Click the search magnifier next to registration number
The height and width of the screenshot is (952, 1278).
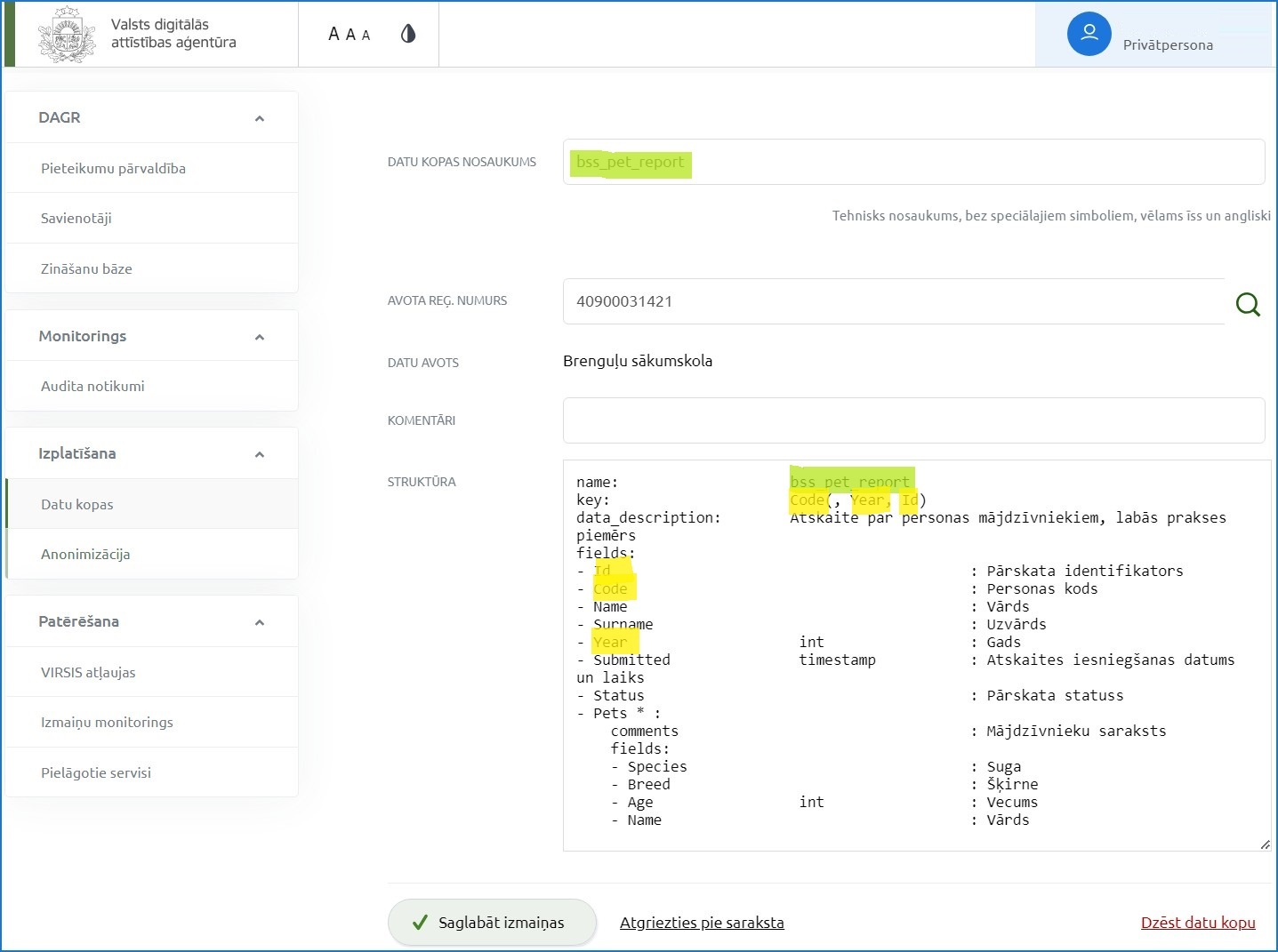coord(1248,305)
